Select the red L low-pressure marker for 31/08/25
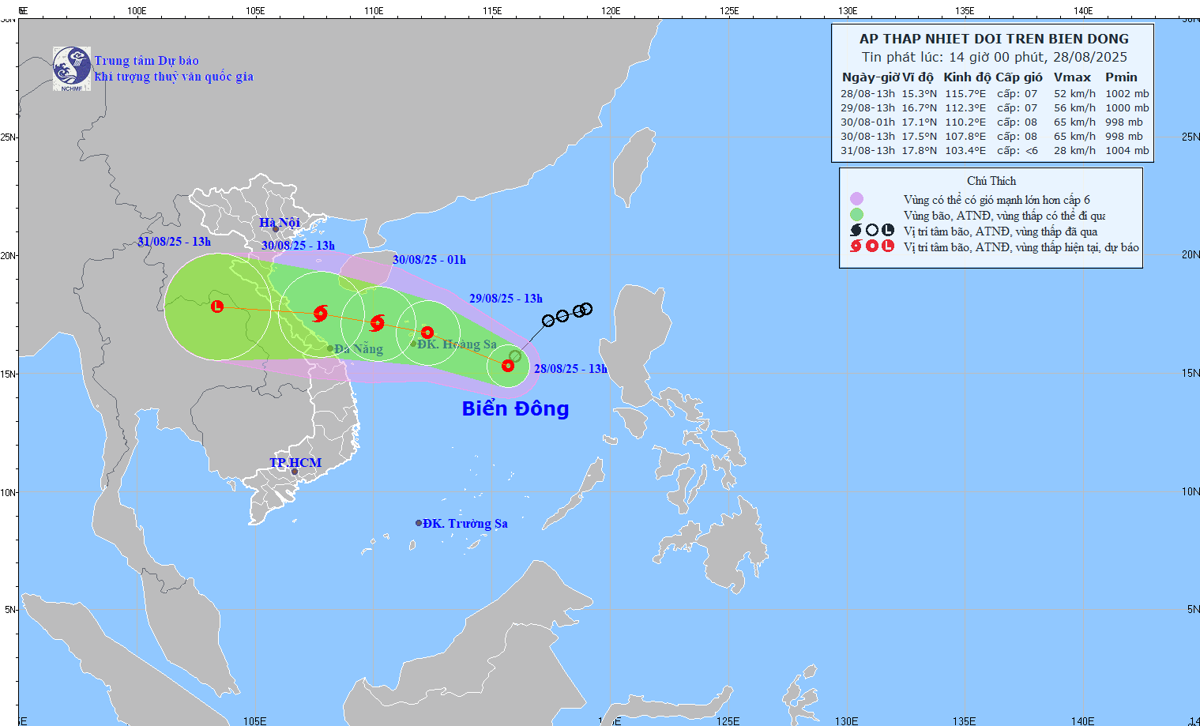Viewport: 1200px width, 726px height. 217,306
